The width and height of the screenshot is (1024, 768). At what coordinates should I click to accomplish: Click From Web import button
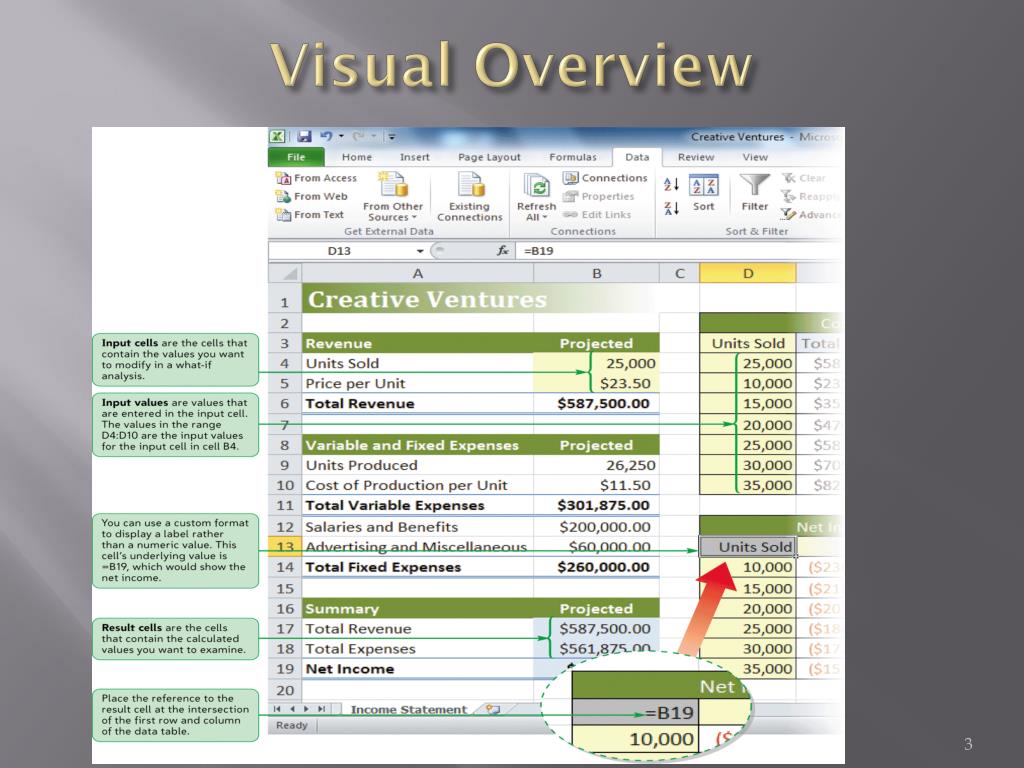(x=312, y=196)
